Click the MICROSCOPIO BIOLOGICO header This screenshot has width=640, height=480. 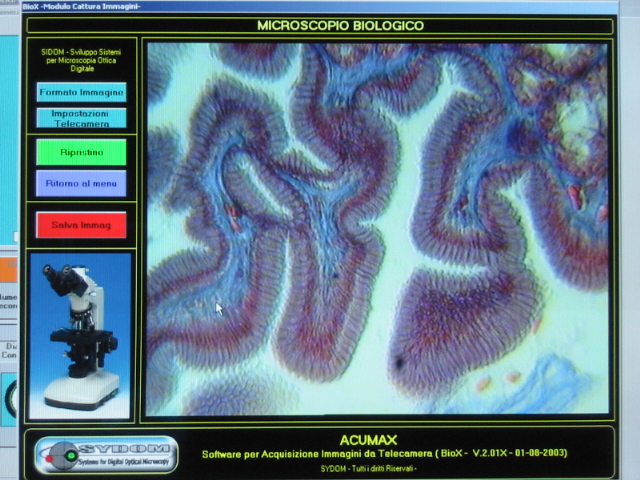tap(341, 26)
